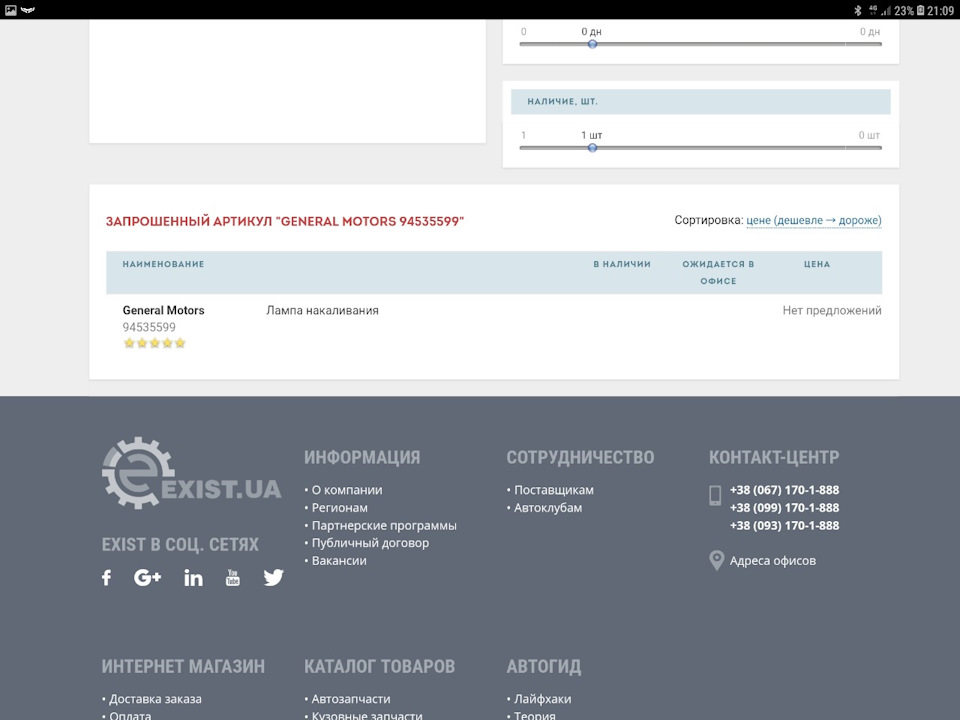This screenshot has width=960, height=720.
Task: Click the five-star rating under 94535599
Action: [x=154, y=343]
